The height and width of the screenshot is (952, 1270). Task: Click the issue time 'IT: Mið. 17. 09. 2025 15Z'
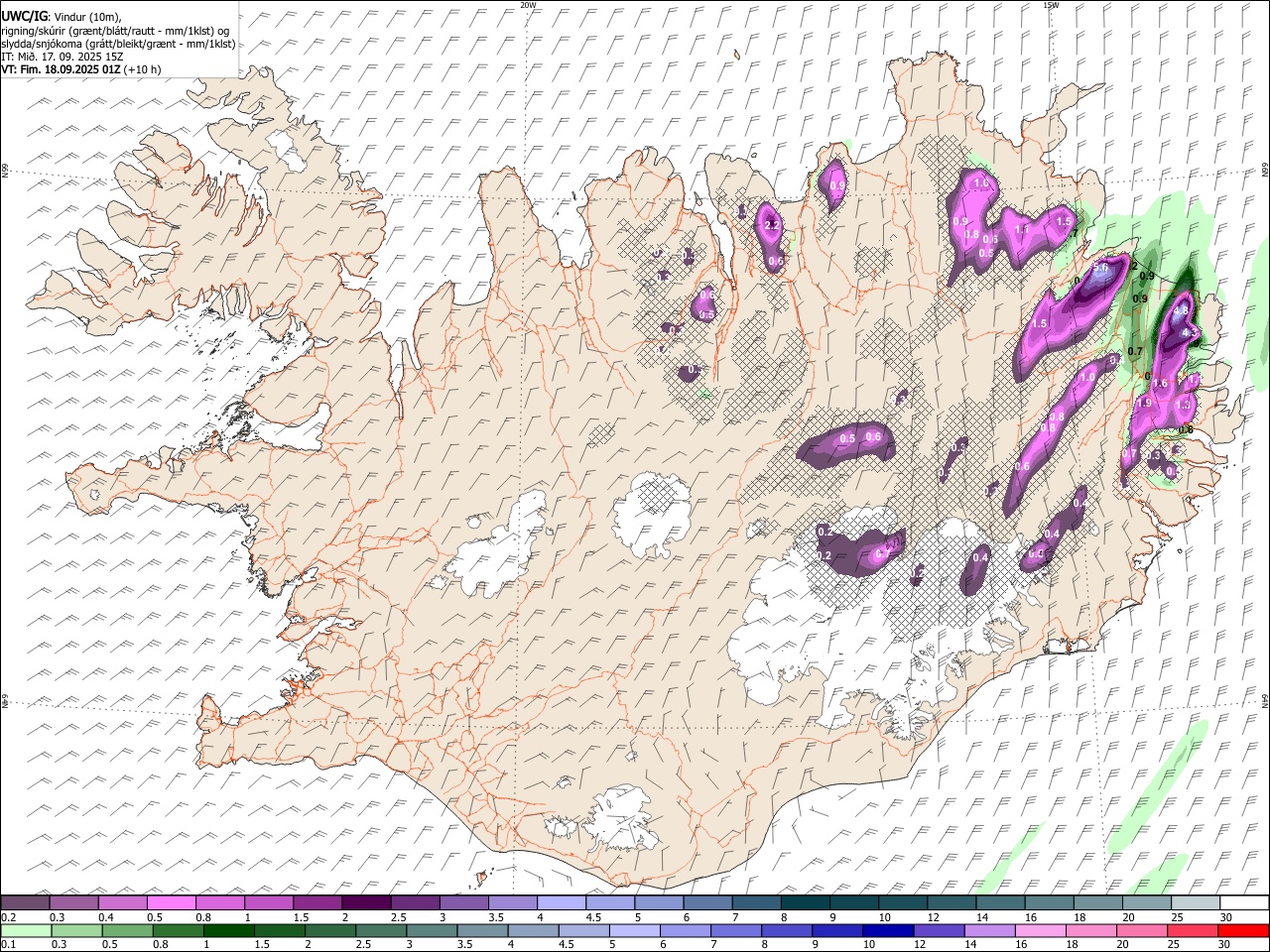[x=62, y=57]
